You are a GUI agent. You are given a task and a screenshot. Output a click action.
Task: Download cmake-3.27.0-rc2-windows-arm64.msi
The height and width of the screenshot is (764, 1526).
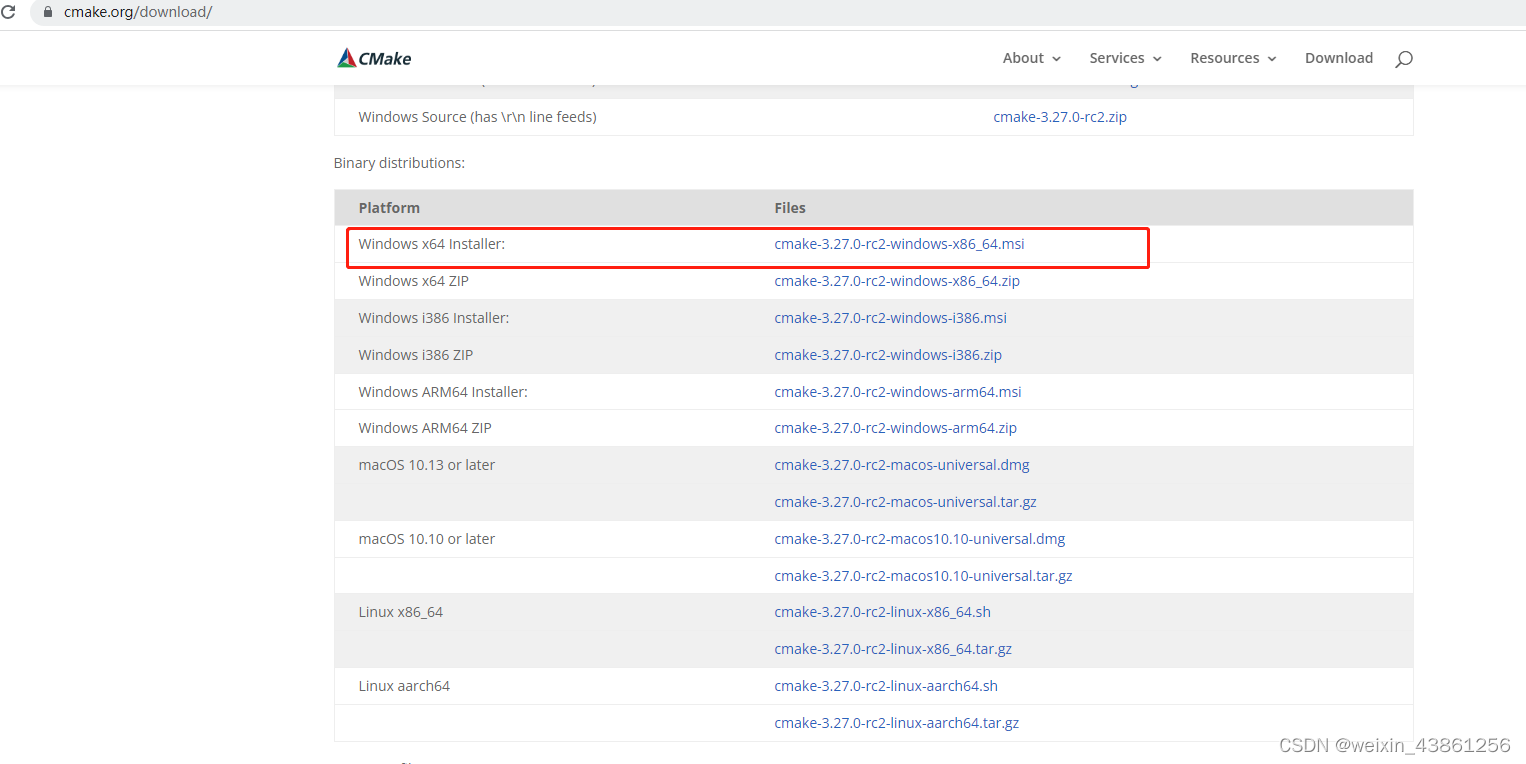(x=898, y=392)
